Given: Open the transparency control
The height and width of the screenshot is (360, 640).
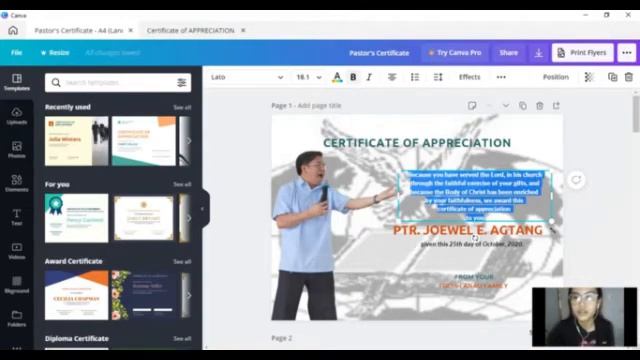Looking at the screenshot, I should click(589, 77).
